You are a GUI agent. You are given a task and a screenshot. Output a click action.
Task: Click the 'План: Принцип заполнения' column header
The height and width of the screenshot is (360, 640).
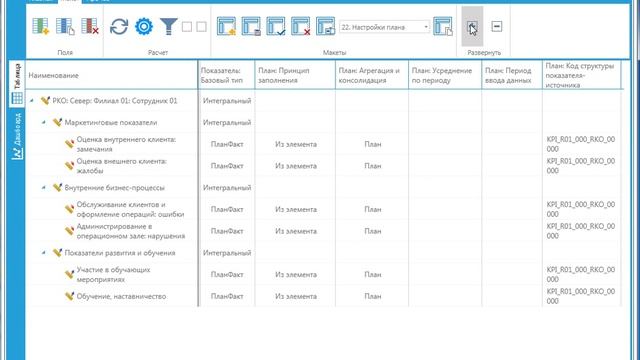[295, 75]
